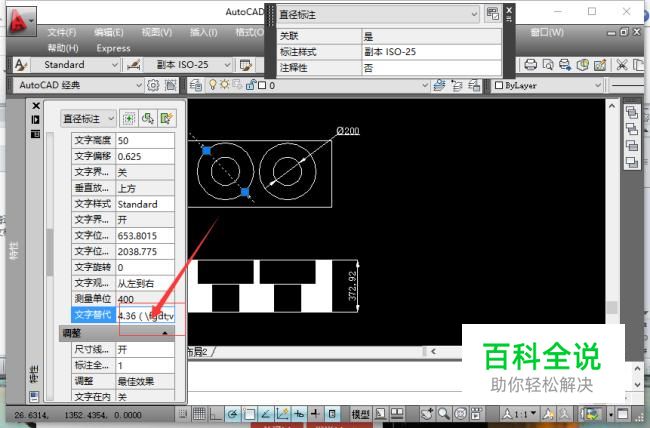Click the drawing area vertical scroll up arrow
Screen dimensions: 650x428
612,107
